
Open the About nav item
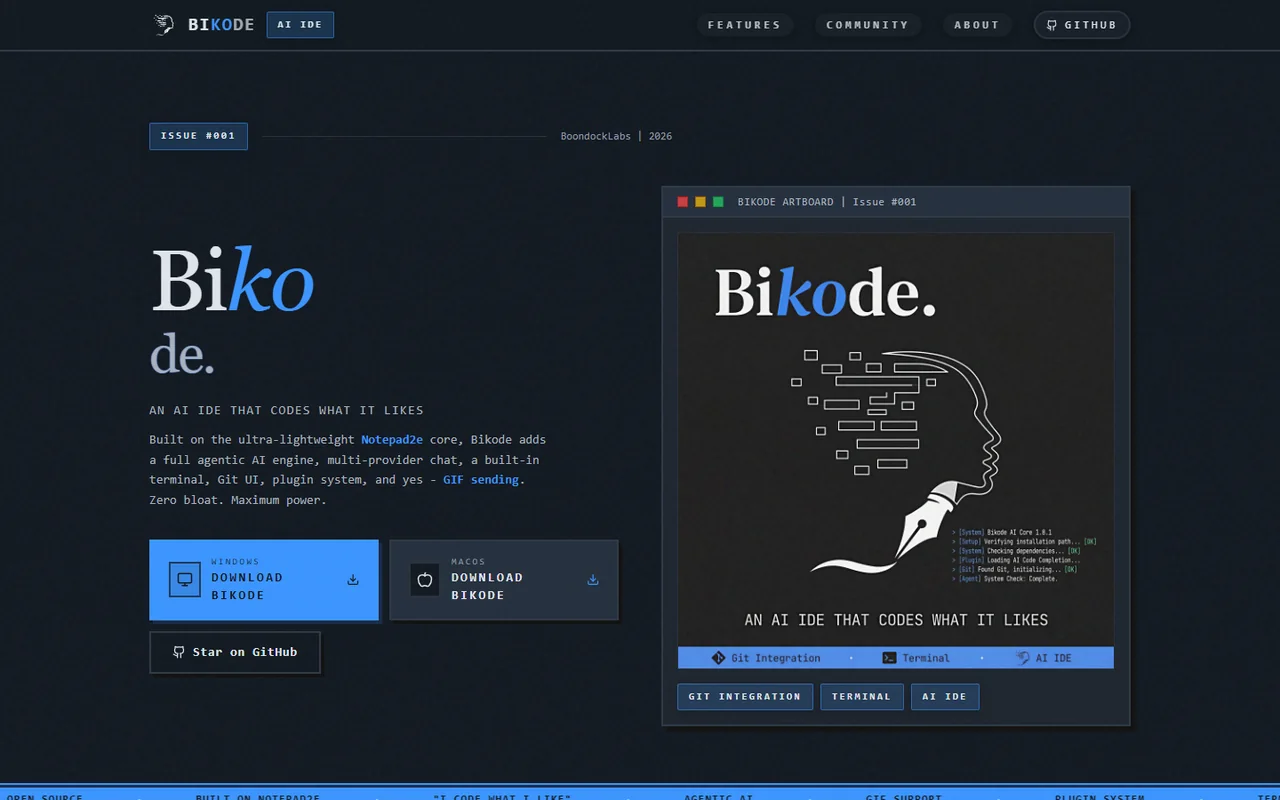coord(977,25)
